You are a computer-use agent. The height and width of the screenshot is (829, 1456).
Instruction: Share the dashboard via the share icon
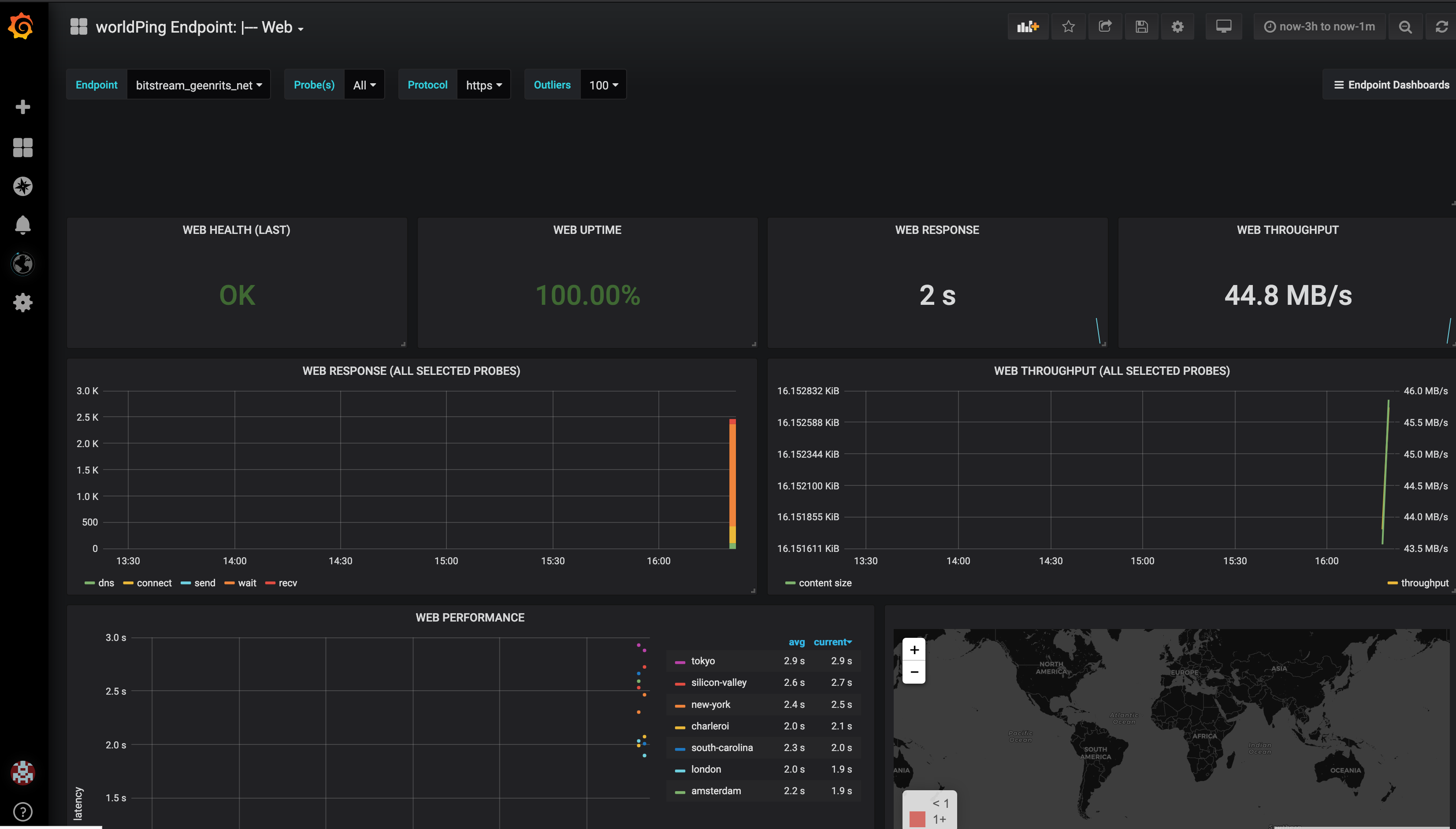click(x=1105, y=26)
